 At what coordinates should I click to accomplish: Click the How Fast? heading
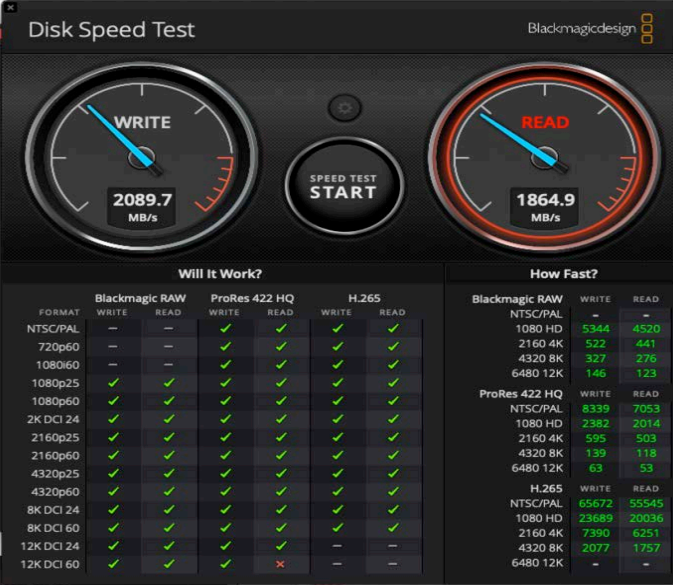[x=564, y=274]
